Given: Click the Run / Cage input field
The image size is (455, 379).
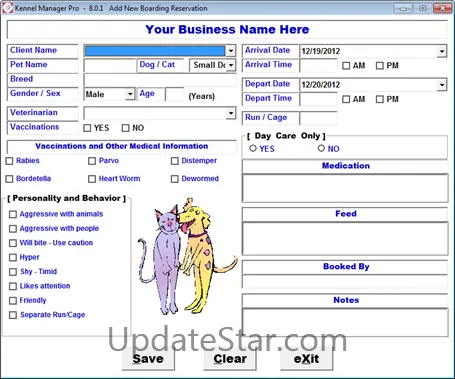Looking at the screenshot, I should [x=318, y=118].
